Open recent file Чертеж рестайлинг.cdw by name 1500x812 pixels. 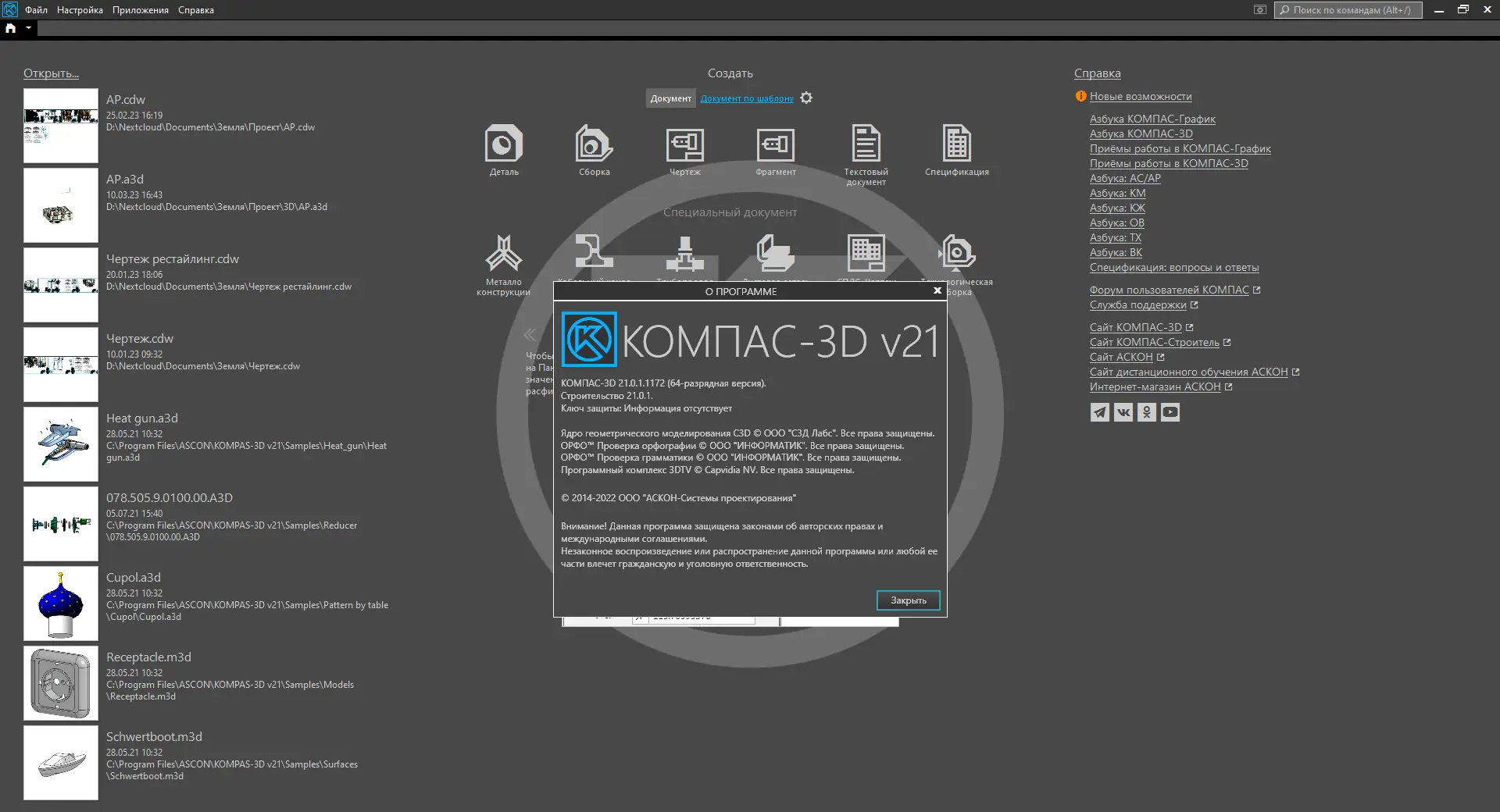(173, 259)
